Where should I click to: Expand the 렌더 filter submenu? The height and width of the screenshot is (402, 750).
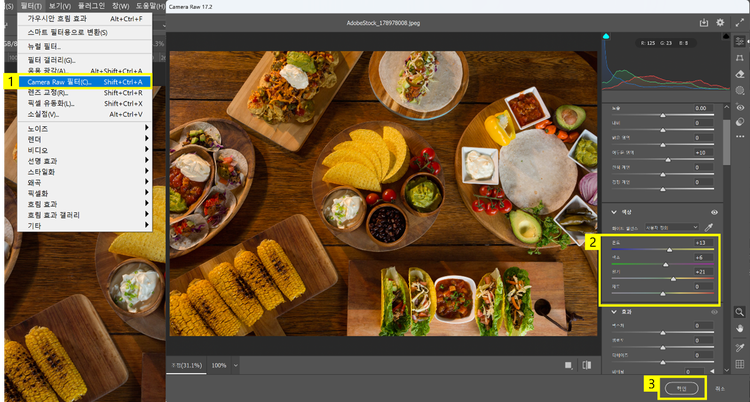(85, 139)
